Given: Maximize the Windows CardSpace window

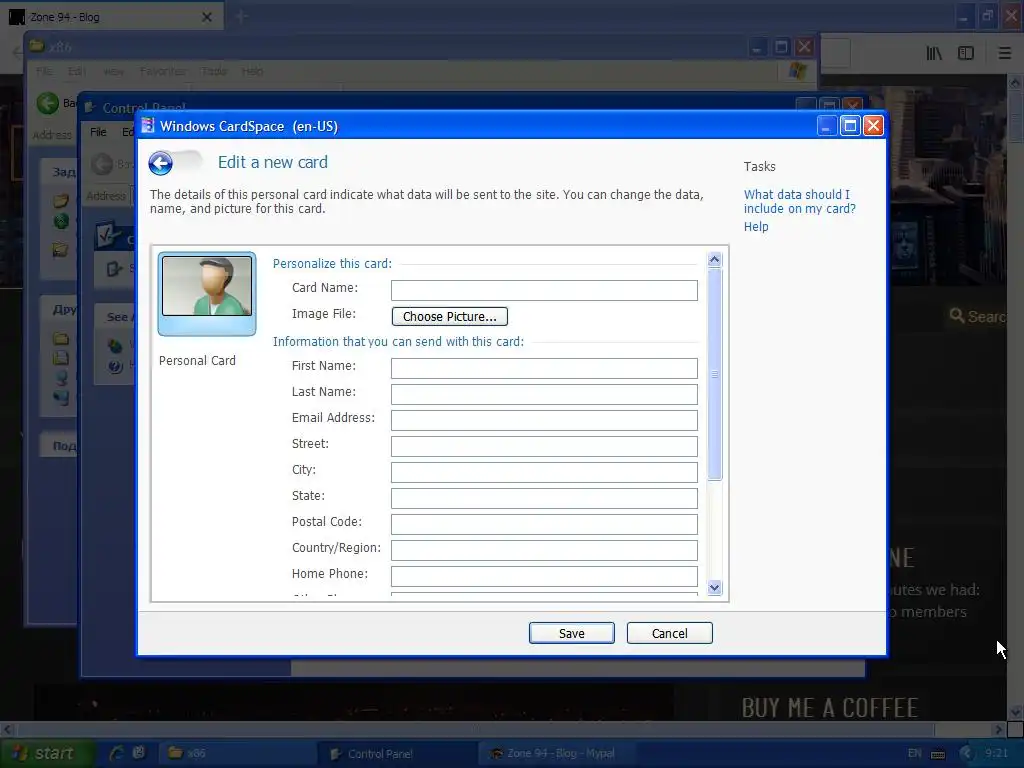Looking at the screenshot, I should click(850, 125).
